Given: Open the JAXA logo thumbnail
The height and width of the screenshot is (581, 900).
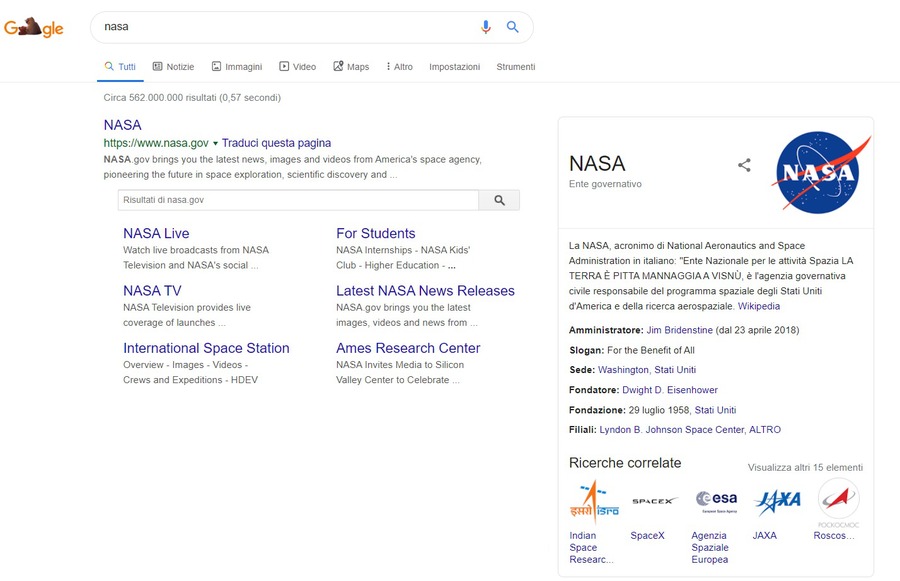Looking at the screenshot, I should pos(777,501).
